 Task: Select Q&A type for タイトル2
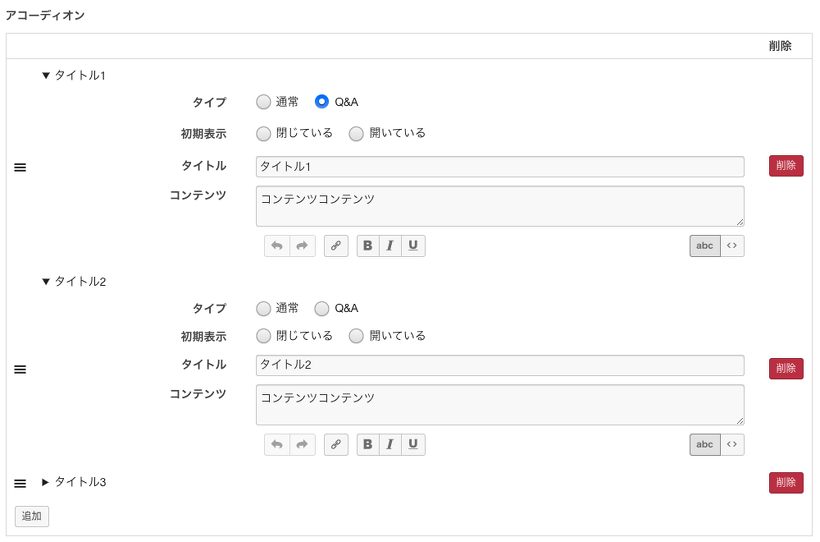click(322, 308)
